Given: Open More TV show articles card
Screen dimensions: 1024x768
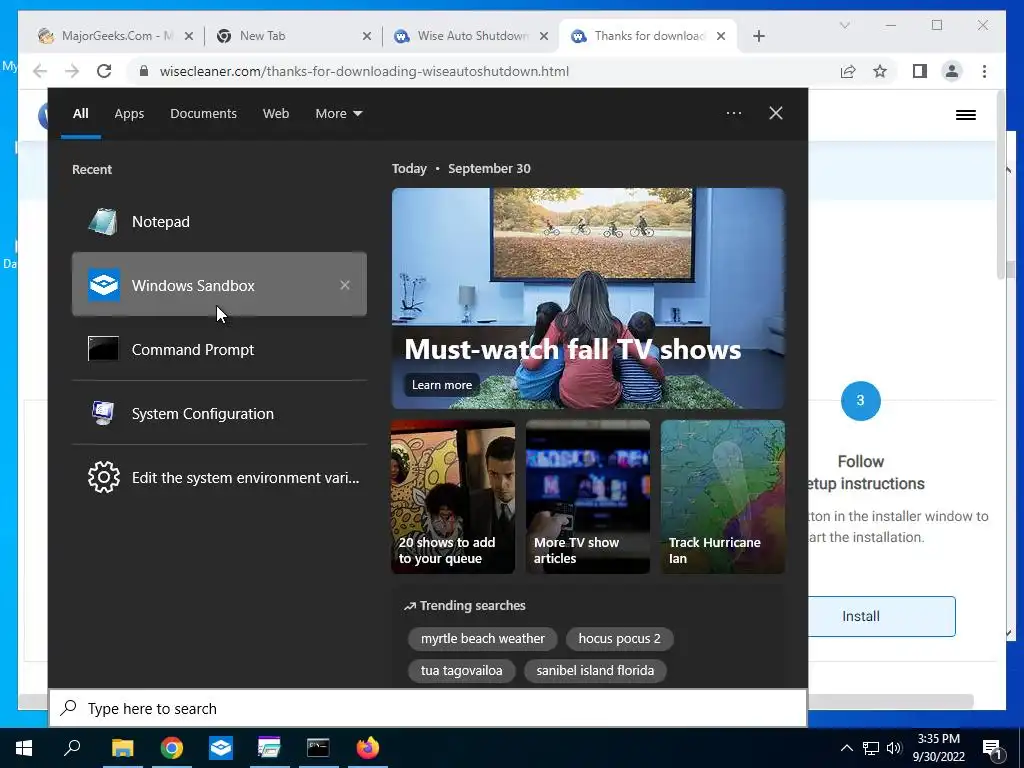Looking at the screenshot, I should pos(588,497).
